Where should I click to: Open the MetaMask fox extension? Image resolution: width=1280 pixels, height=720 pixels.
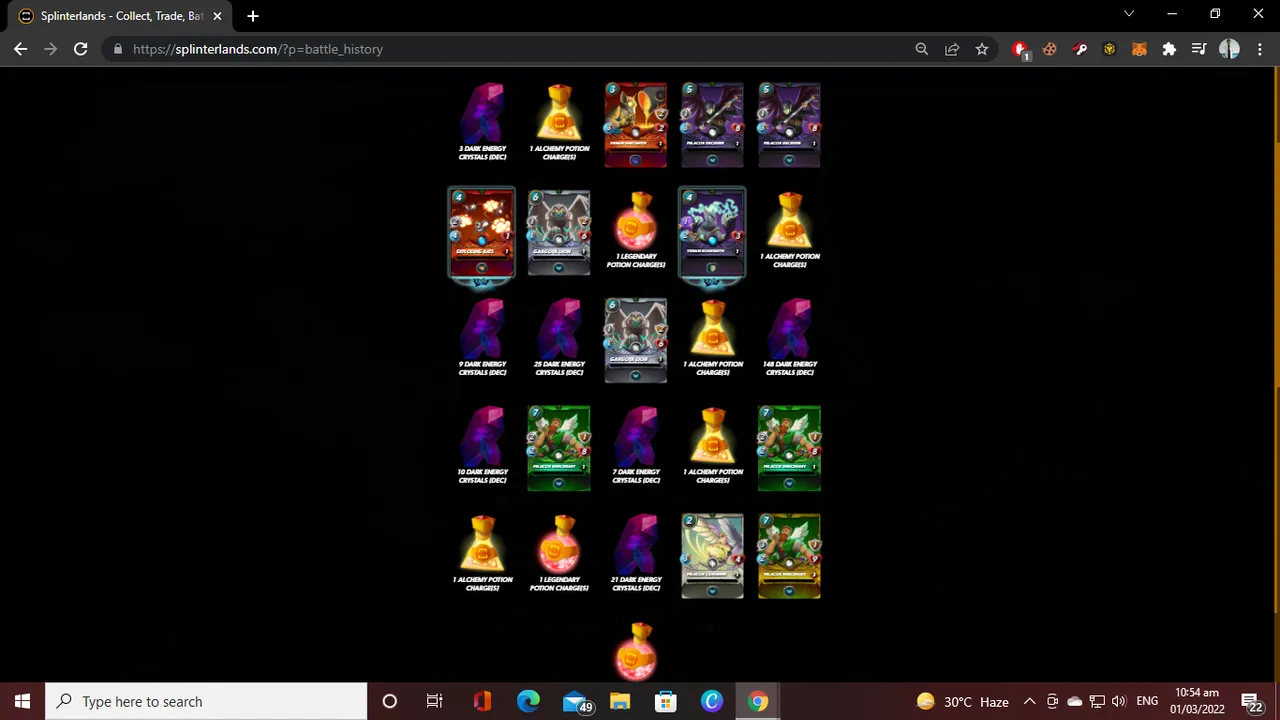point(1140,49)
